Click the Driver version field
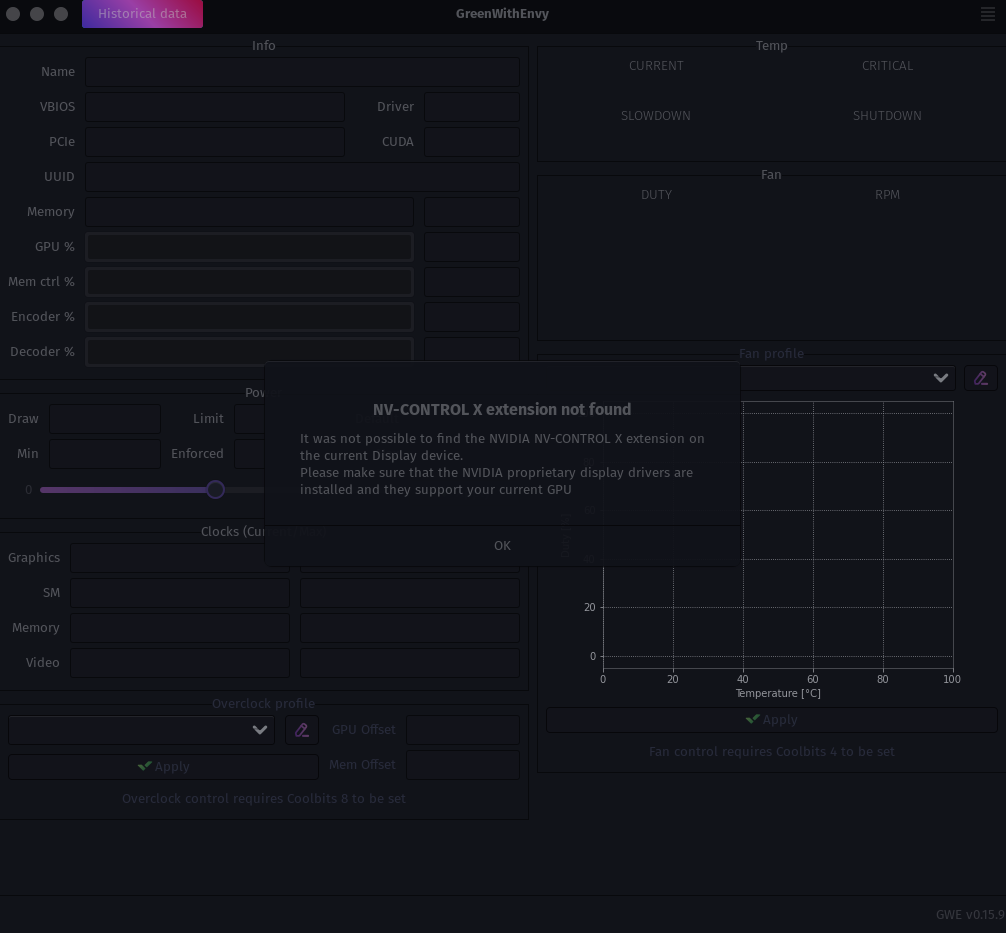 point(472,107)
